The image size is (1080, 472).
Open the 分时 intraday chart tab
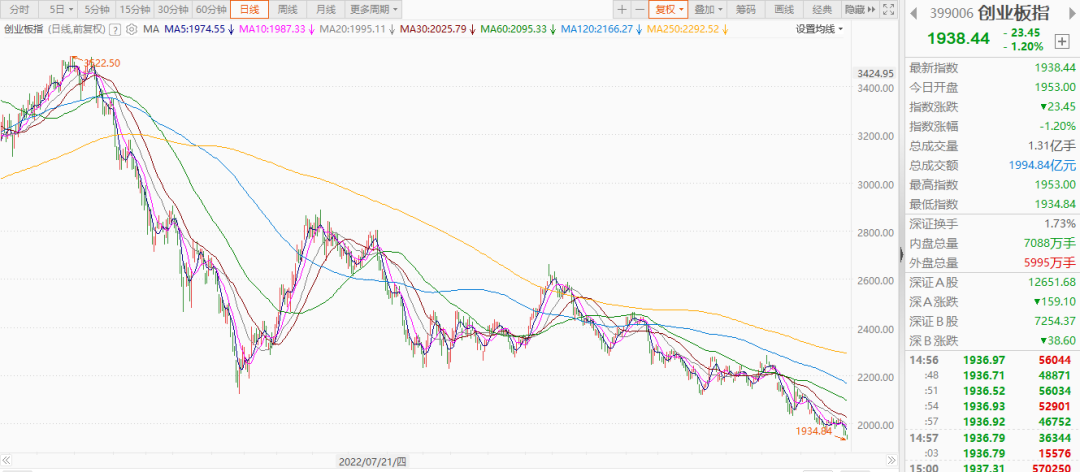click(21, 10)
